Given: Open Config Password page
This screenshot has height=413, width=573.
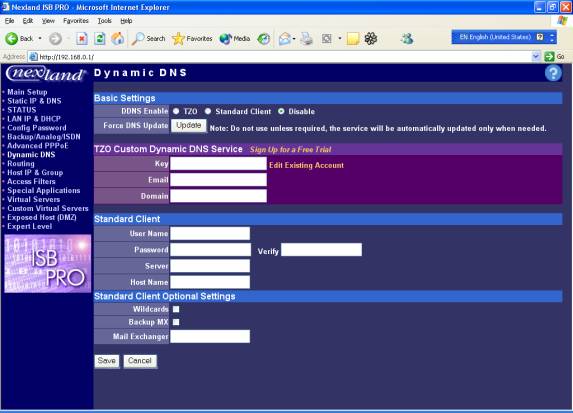Looking at the screenshot, I should 37,128.
